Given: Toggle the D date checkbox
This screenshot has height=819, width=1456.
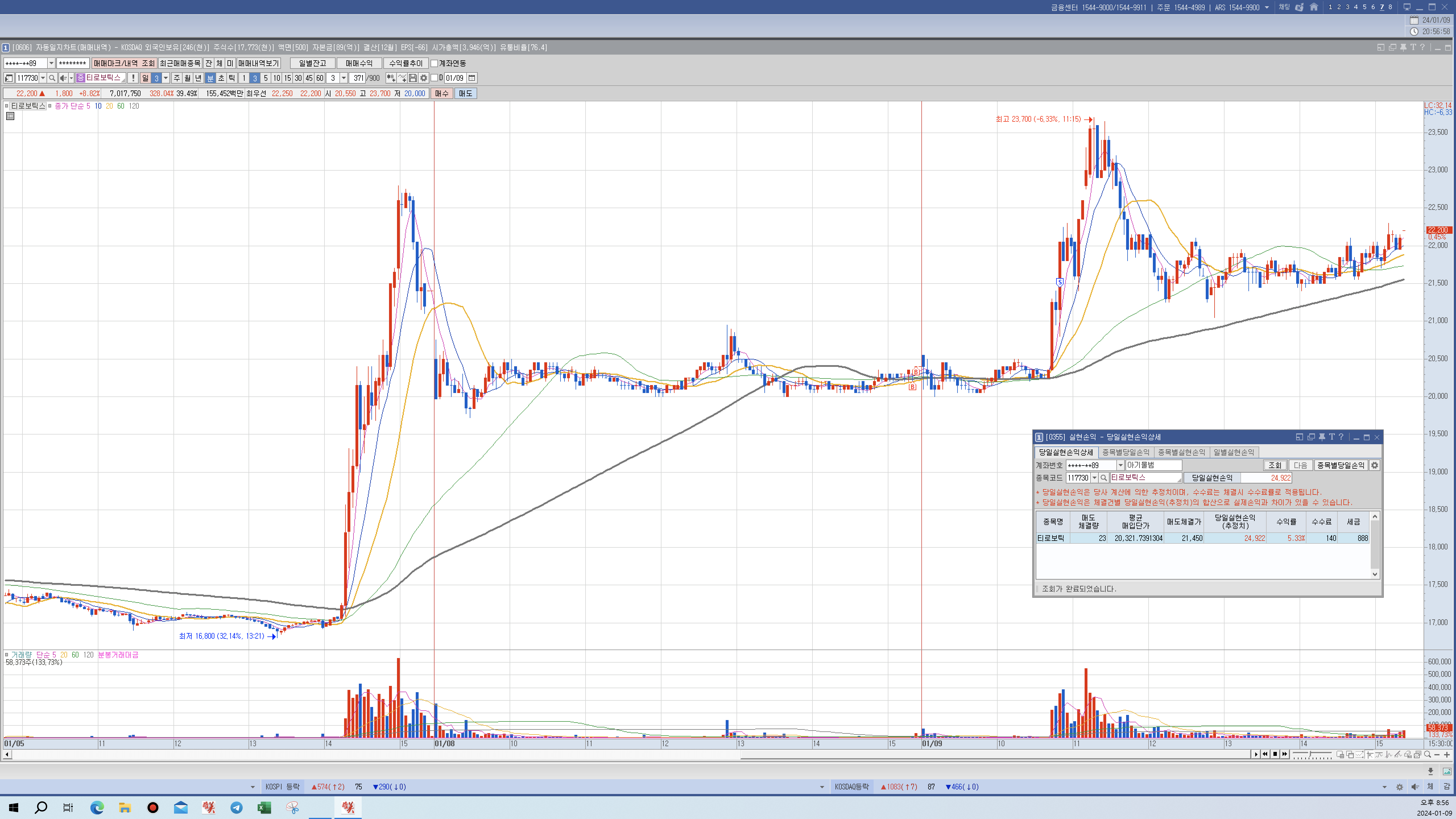Looking at the screenshot, I should coord(434,78).
